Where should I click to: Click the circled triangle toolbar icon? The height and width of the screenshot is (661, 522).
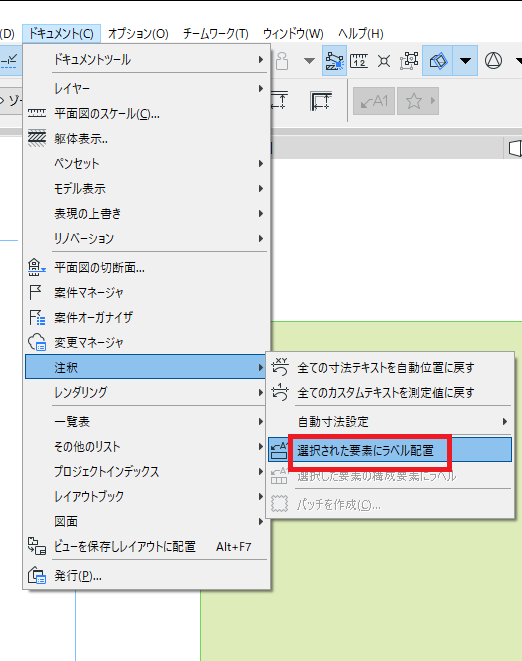pyautogui.click(x=493, y=61)
